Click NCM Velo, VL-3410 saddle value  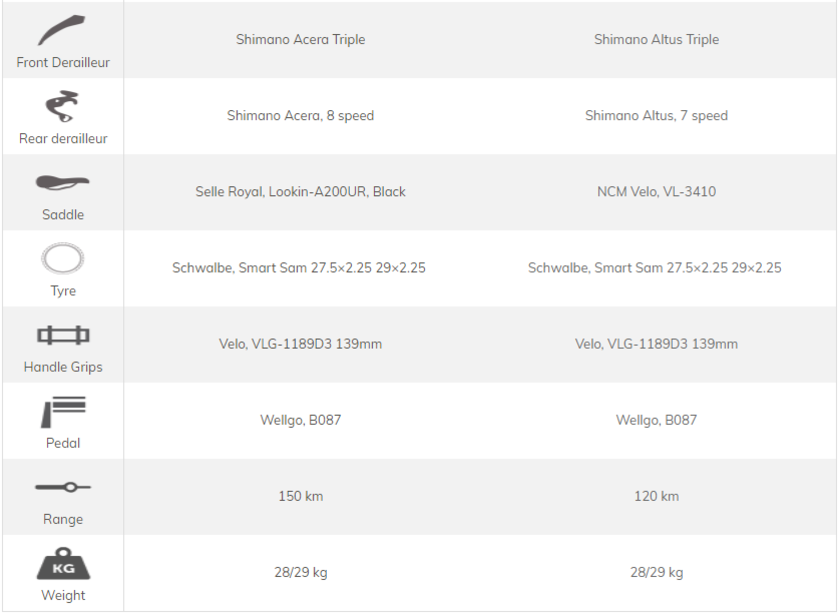coord(656,192)
